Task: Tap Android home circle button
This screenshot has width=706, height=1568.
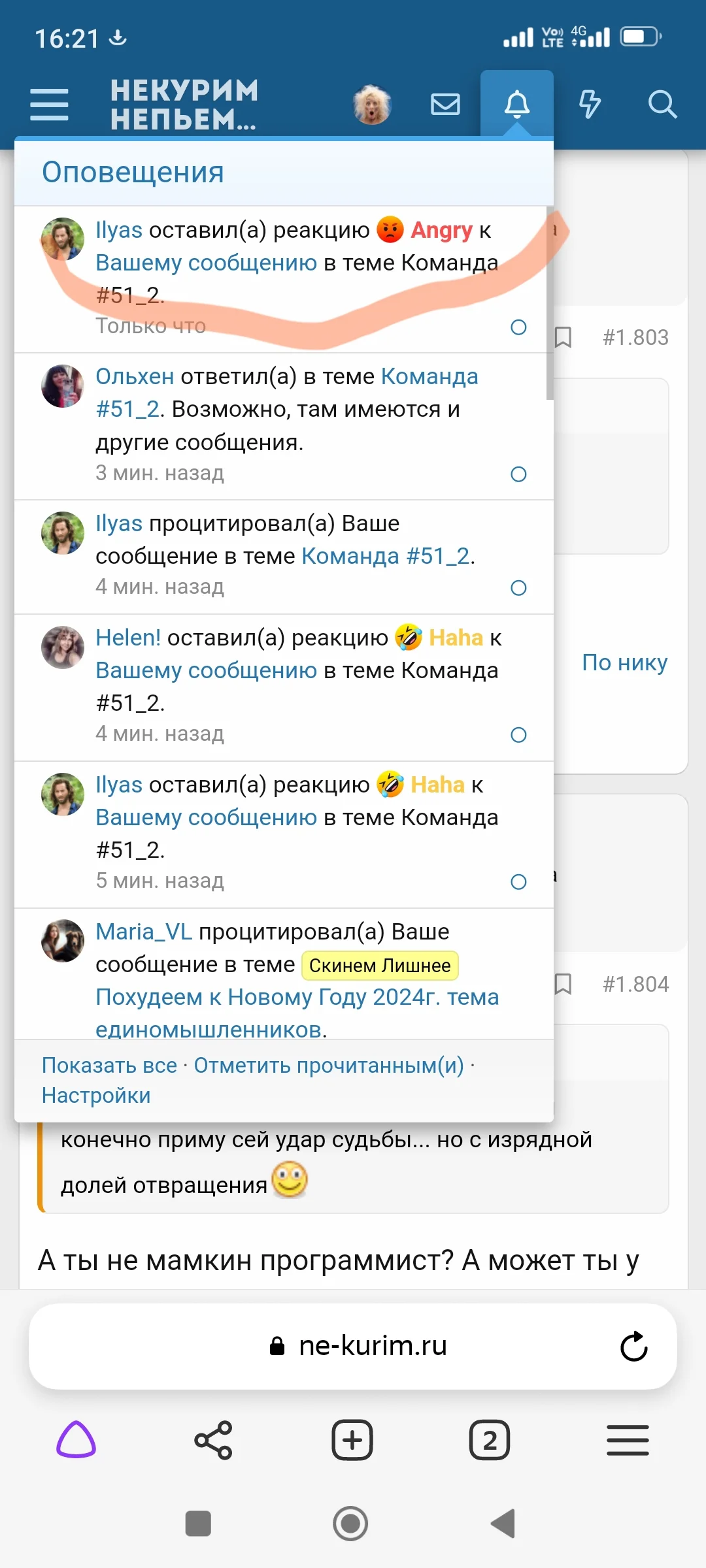Action: pos(351,1524)
